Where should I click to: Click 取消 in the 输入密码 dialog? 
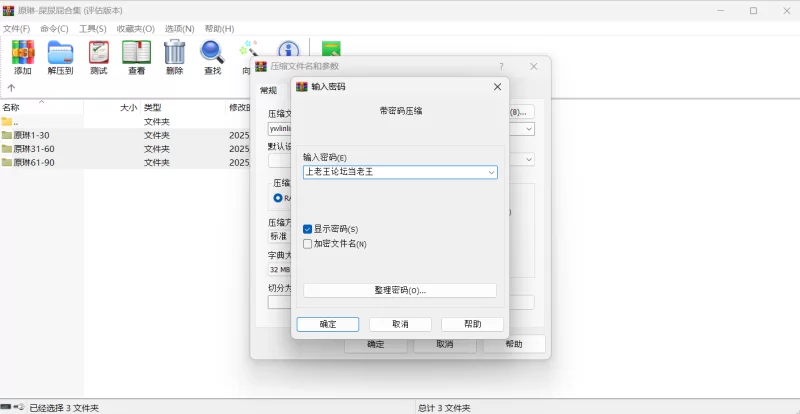coord(400,324)
